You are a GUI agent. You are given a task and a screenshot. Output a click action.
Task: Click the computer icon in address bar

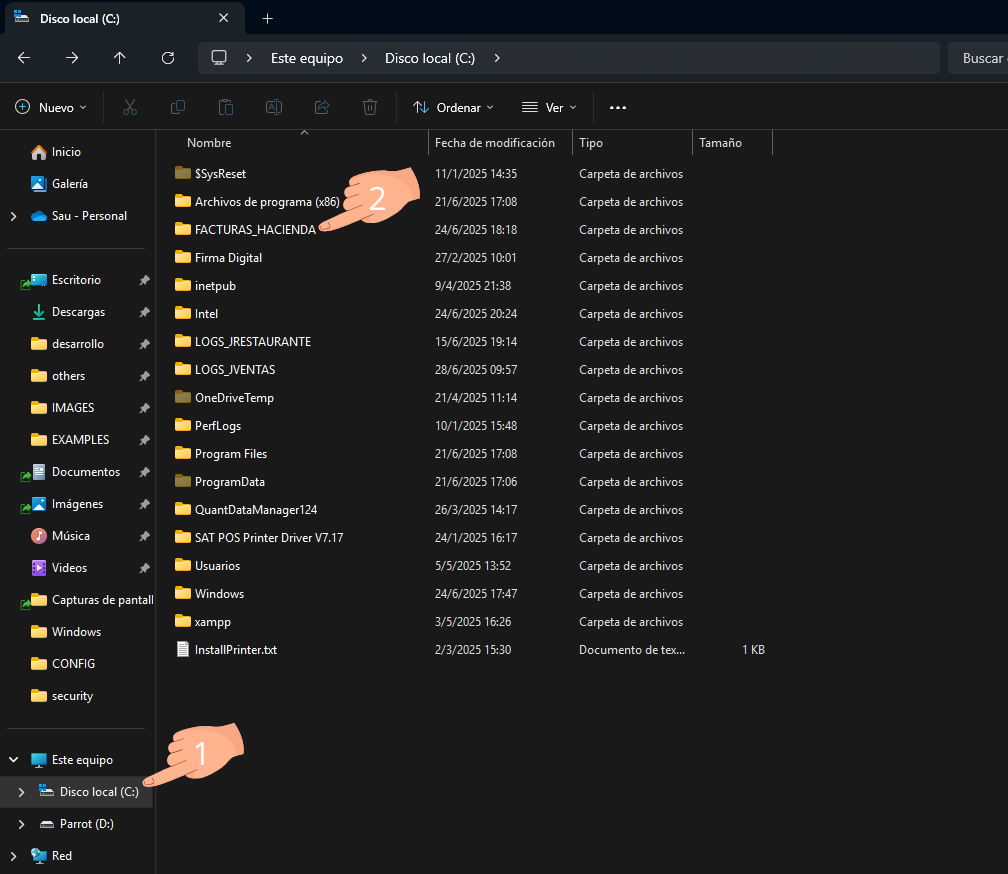(x=219, y=58)
